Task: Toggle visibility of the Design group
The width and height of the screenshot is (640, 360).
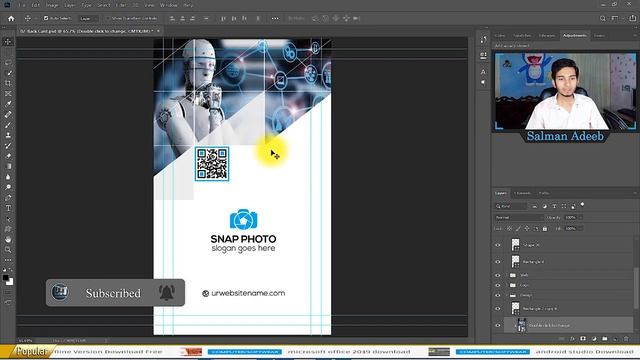Action: pyautogui.click(x=498, y=296)
